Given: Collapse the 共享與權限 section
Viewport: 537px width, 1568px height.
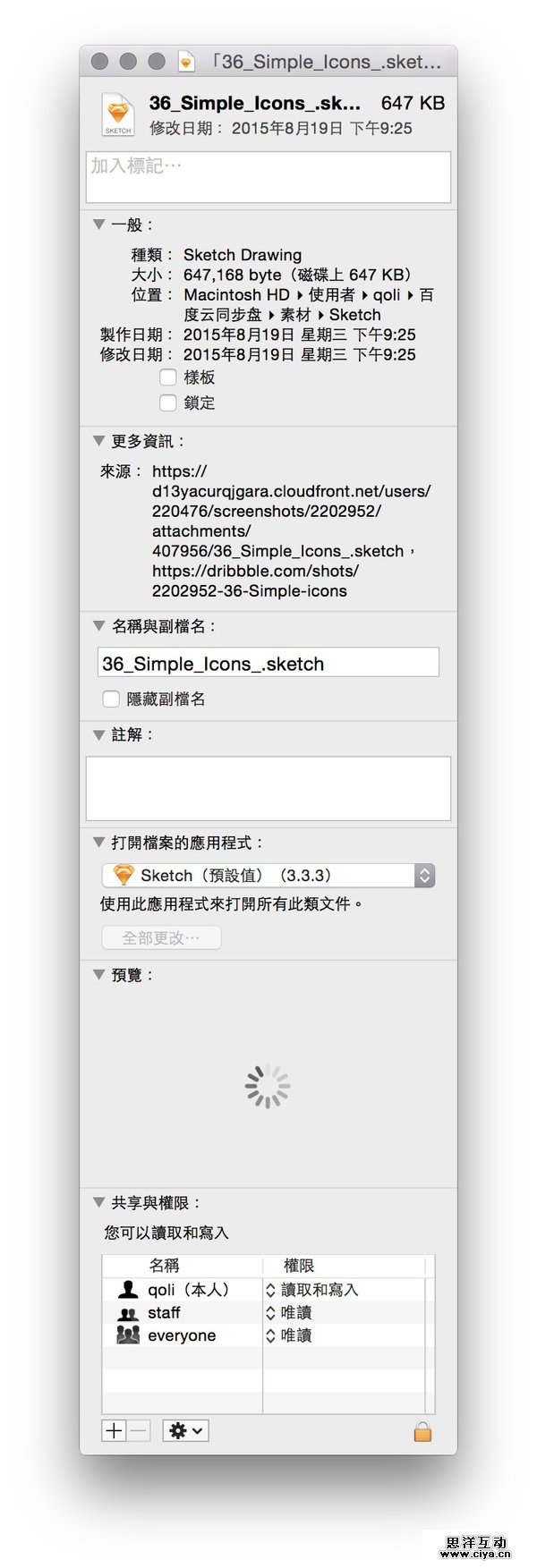Looking at the screenshot, I should 98,1203.
